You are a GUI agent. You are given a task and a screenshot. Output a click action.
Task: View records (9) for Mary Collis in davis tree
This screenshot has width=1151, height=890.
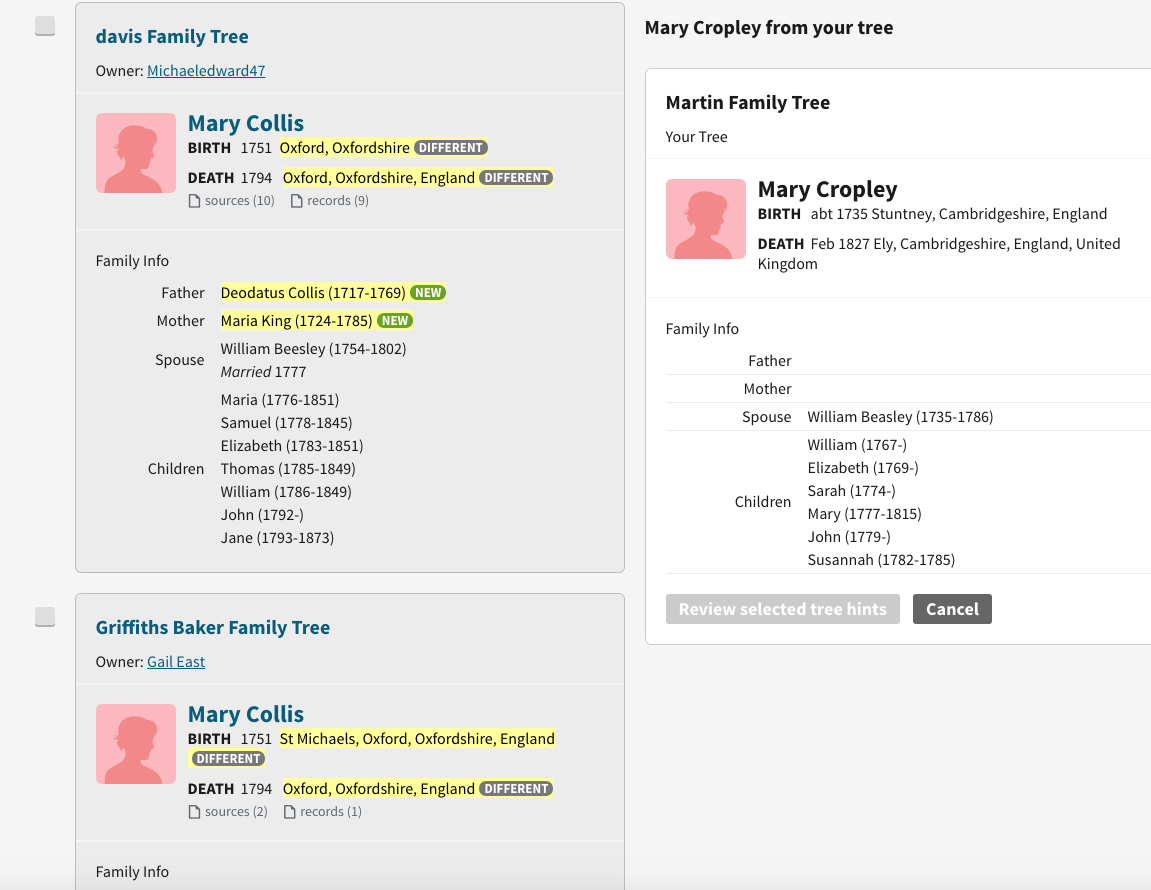(328, 200)
